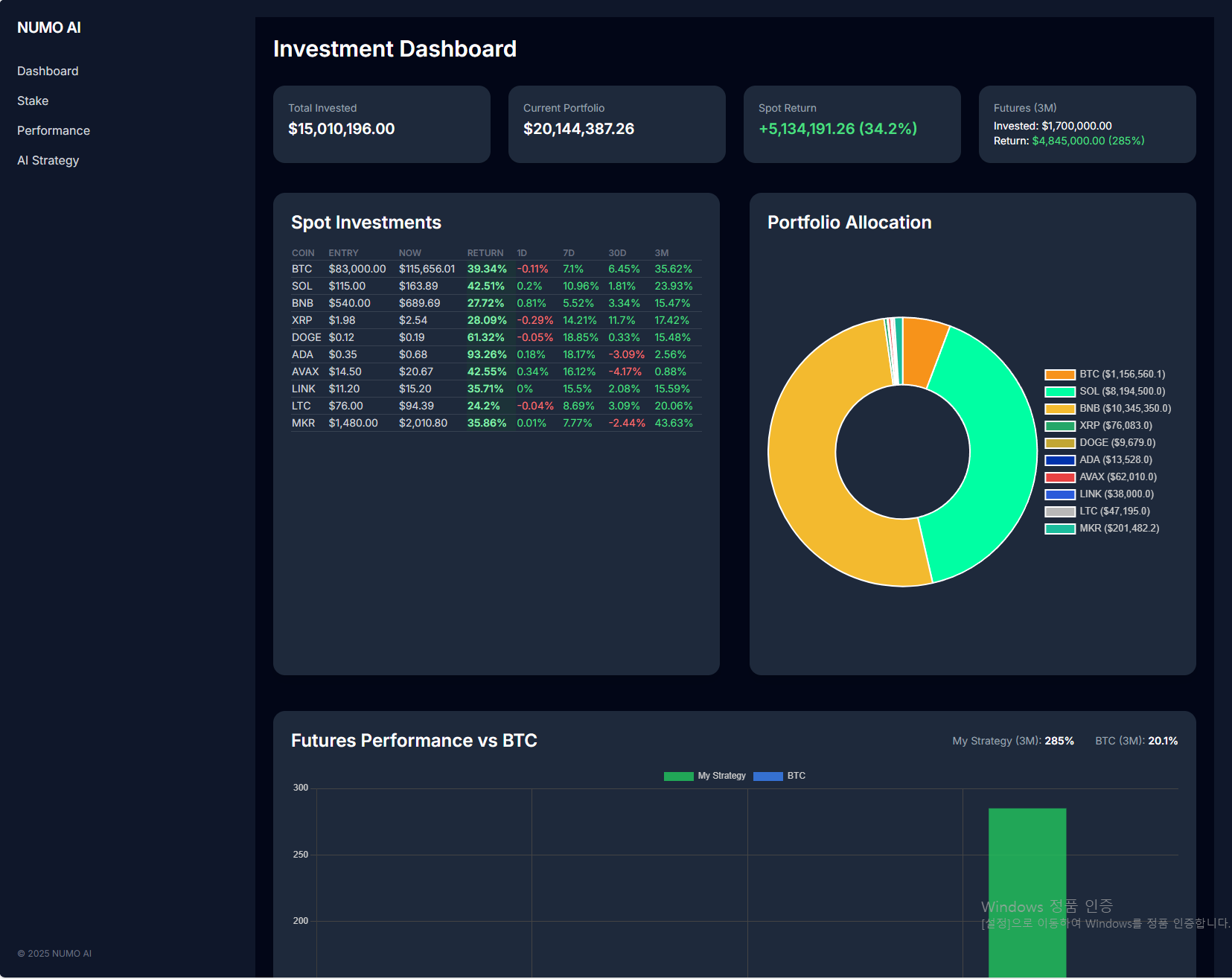The image size is (1232, 979).
Task: Click the NUMO AI logo text
Action: coord(49,28)
